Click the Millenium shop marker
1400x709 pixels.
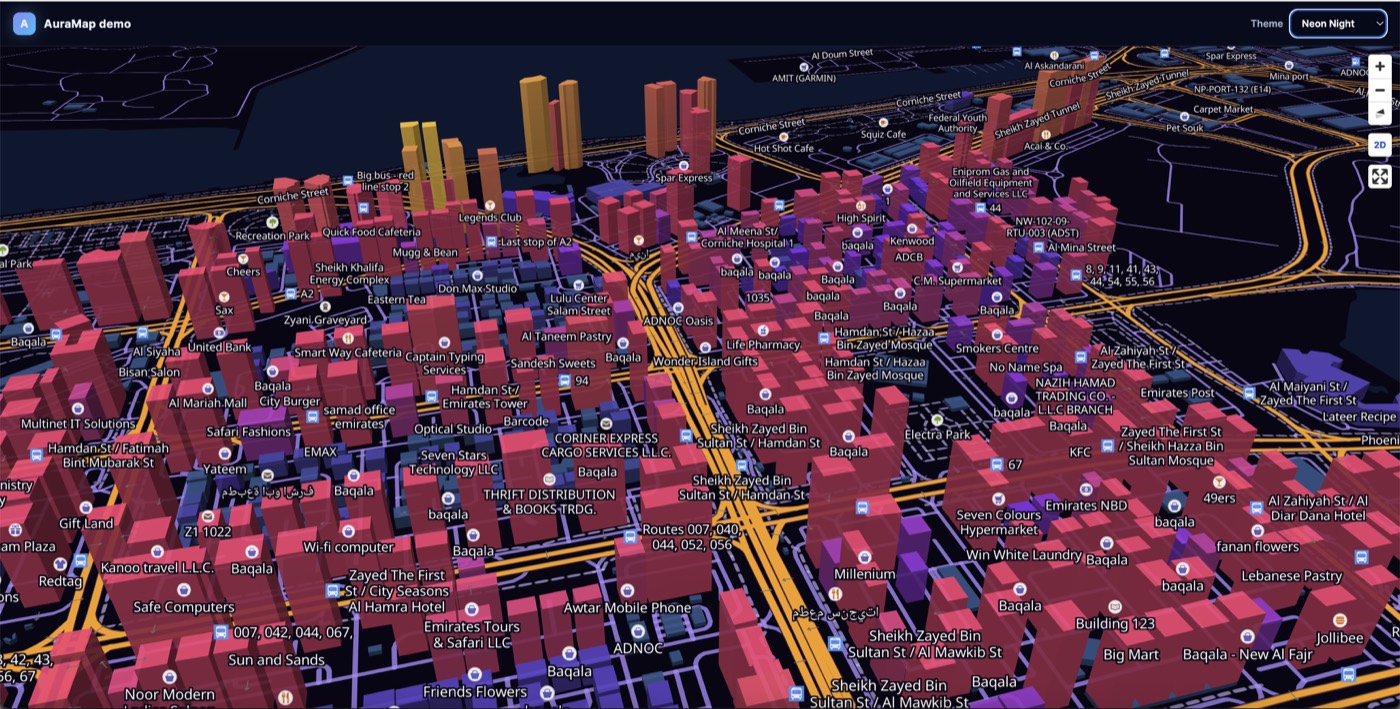tap(864, 559)
